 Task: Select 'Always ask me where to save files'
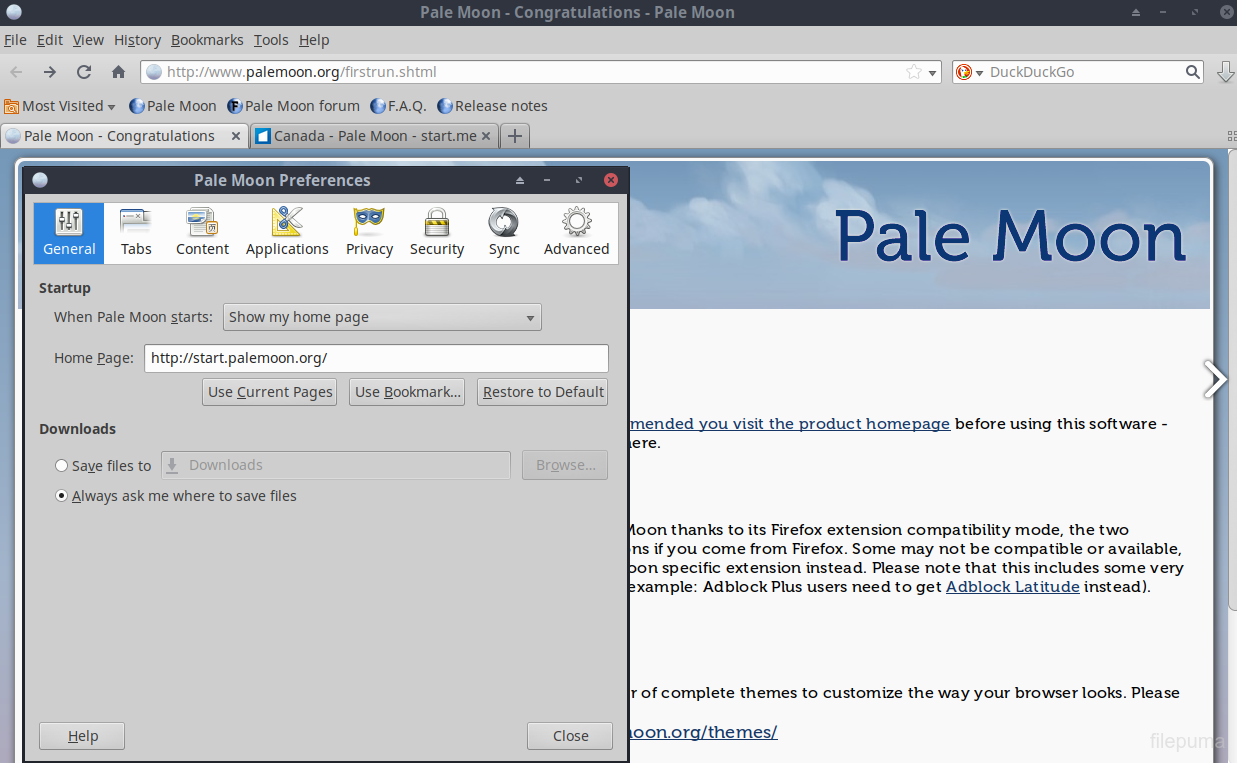pos(62,496)
